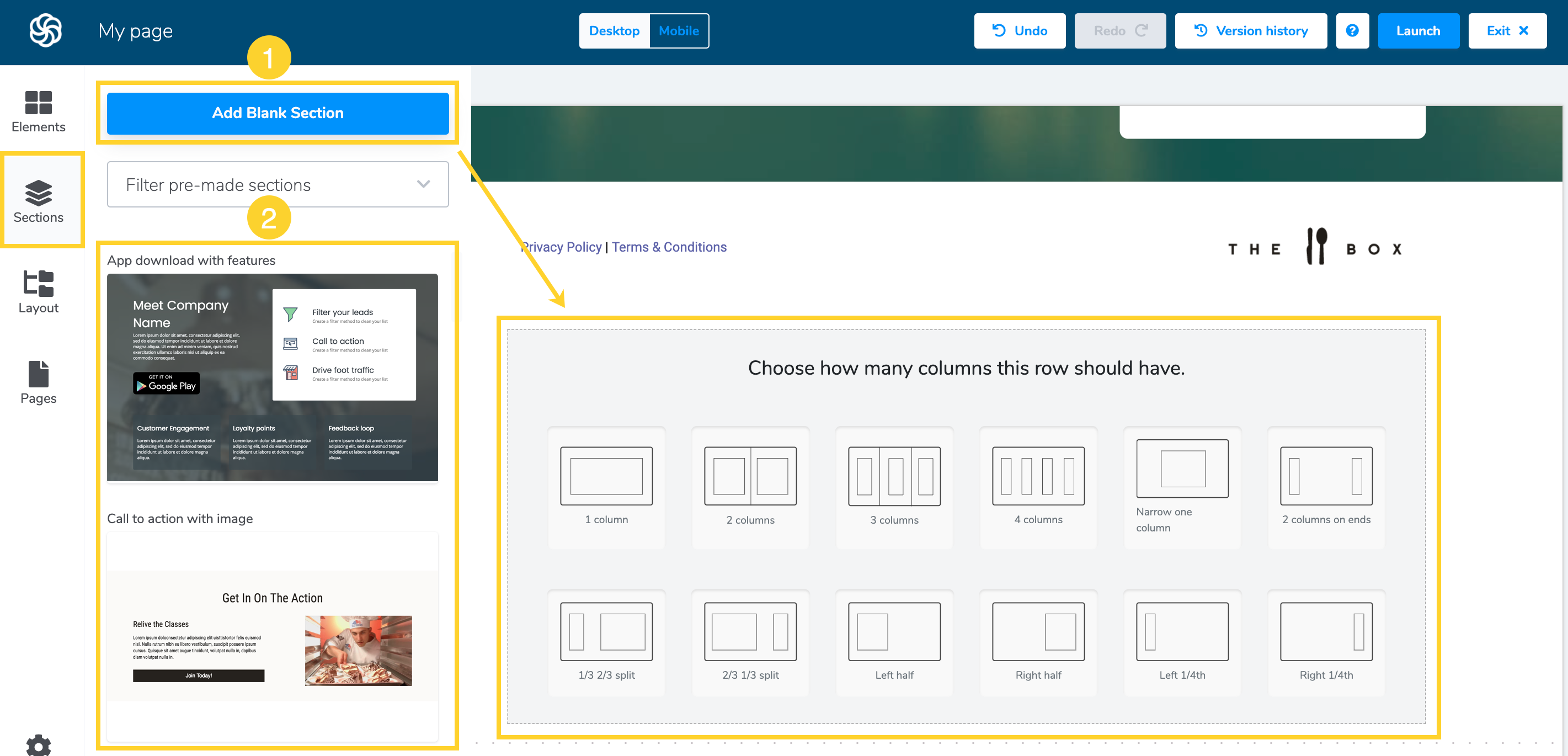Click the column chooser heading text

coord(966,368)
